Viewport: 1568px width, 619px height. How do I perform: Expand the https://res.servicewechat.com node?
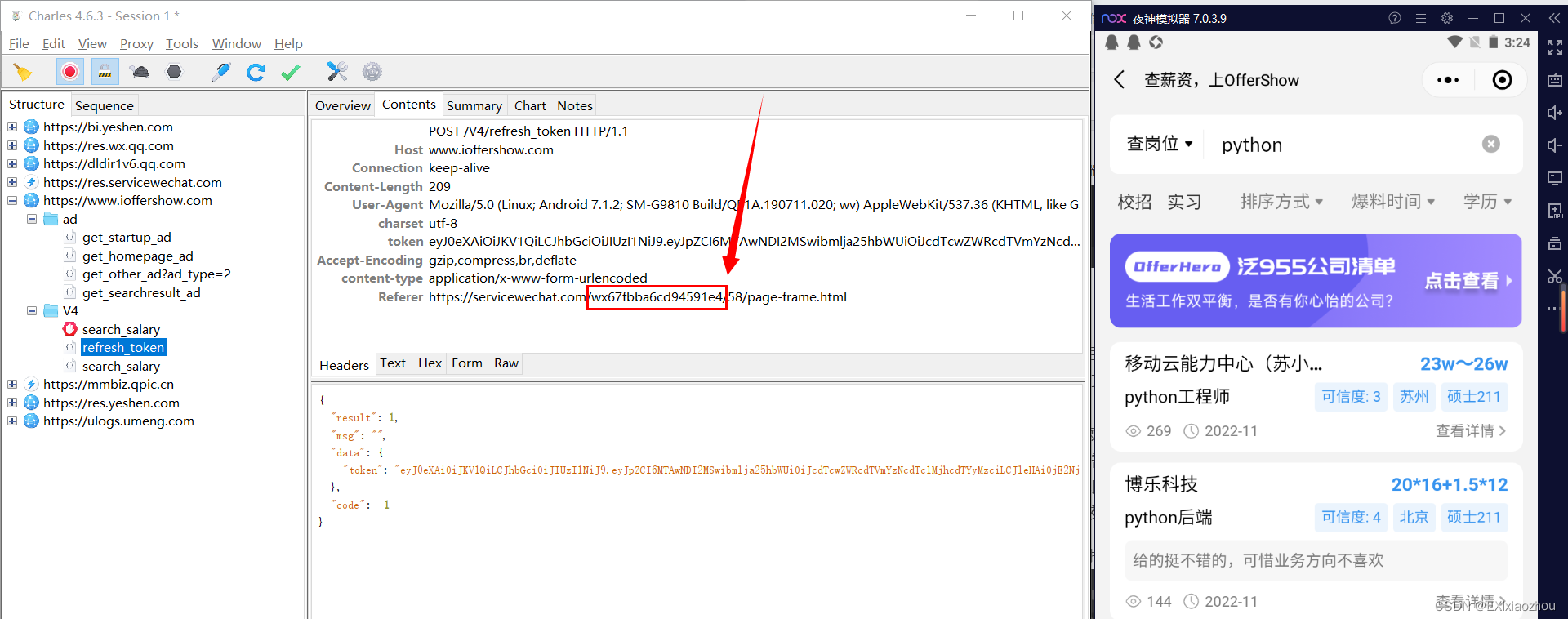12,182
